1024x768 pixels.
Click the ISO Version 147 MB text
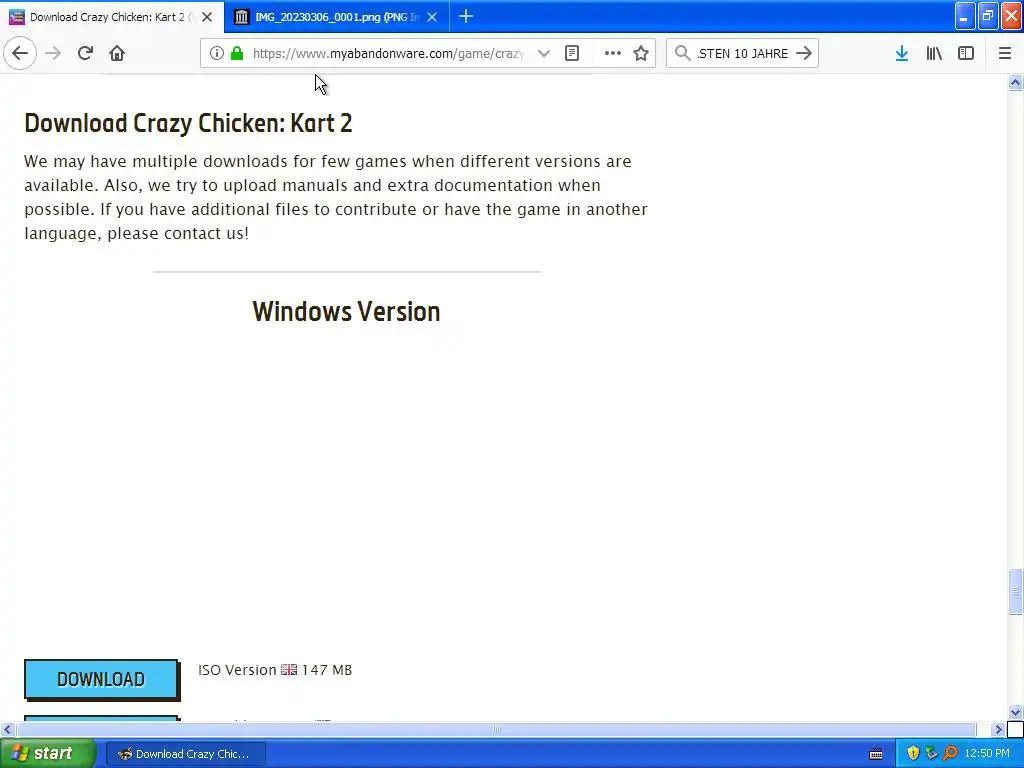[x=275, y=670]
